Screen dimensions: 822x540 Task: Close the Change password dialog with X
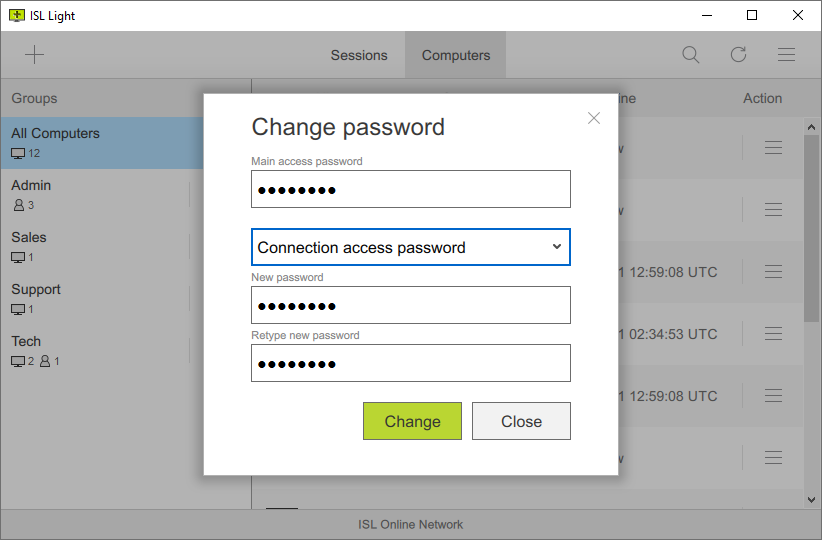click(594, 118)
